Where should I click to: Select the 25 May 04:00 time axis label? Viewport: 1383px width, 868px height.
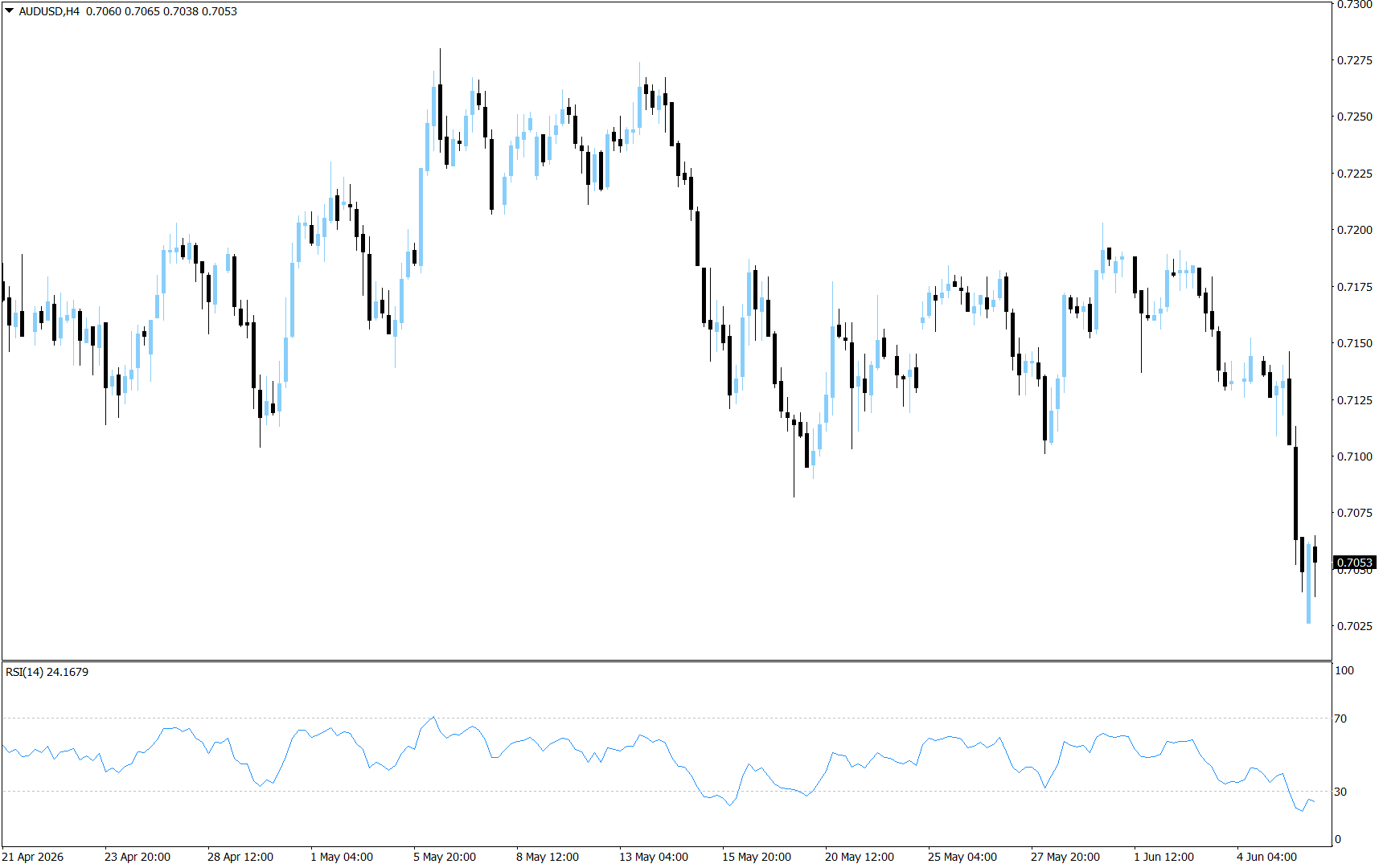tap(962, 857)
